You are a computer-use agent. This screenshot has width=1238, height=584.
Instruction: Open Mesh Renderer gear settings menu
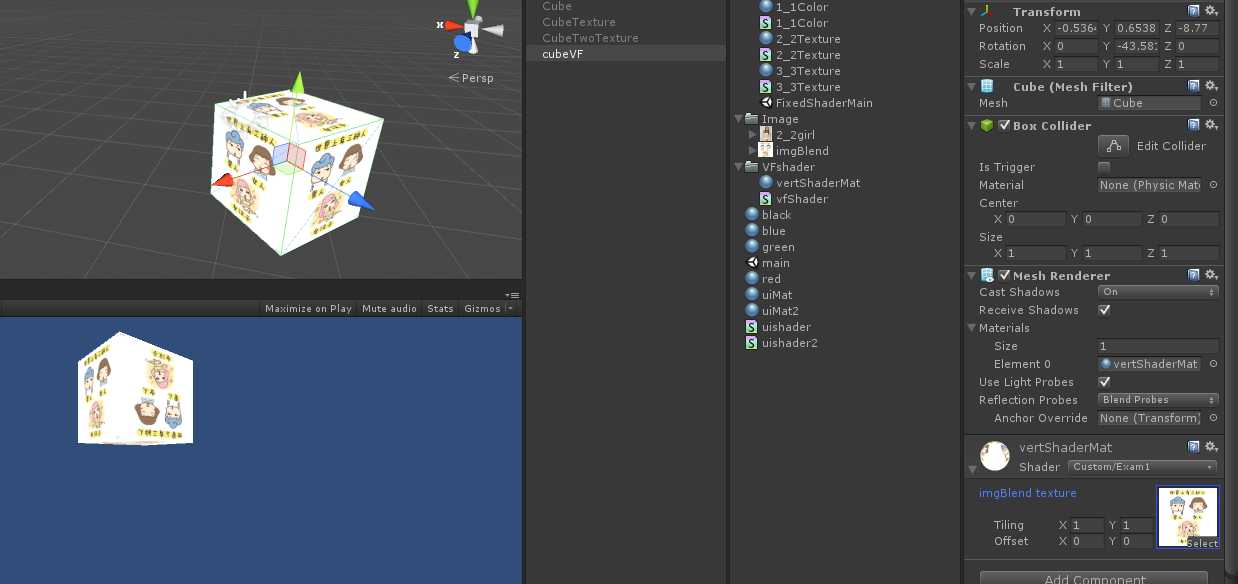(x=1211, y=275)
